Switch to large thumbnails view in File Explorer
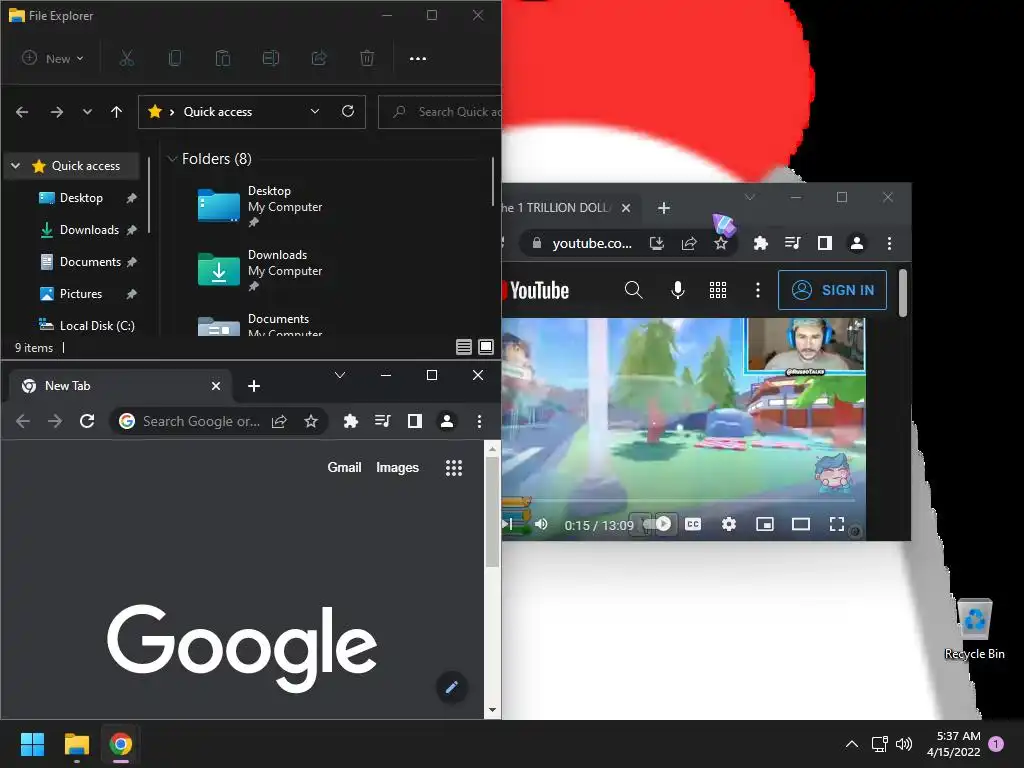This screenshot has height=768, width=1024. 486,347
